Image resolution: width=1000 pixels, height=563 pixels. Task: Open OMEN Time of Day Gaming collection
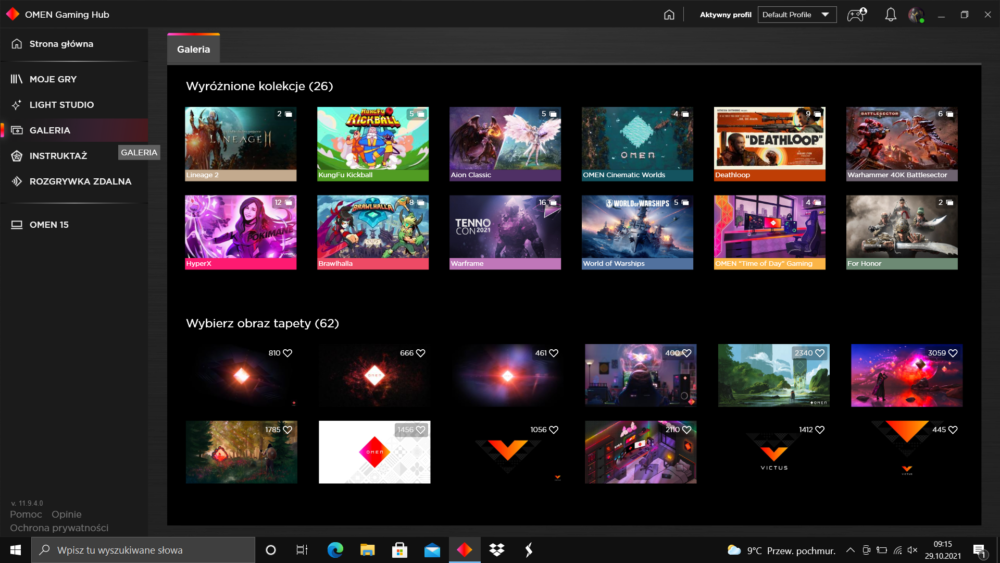click(770, 233)
